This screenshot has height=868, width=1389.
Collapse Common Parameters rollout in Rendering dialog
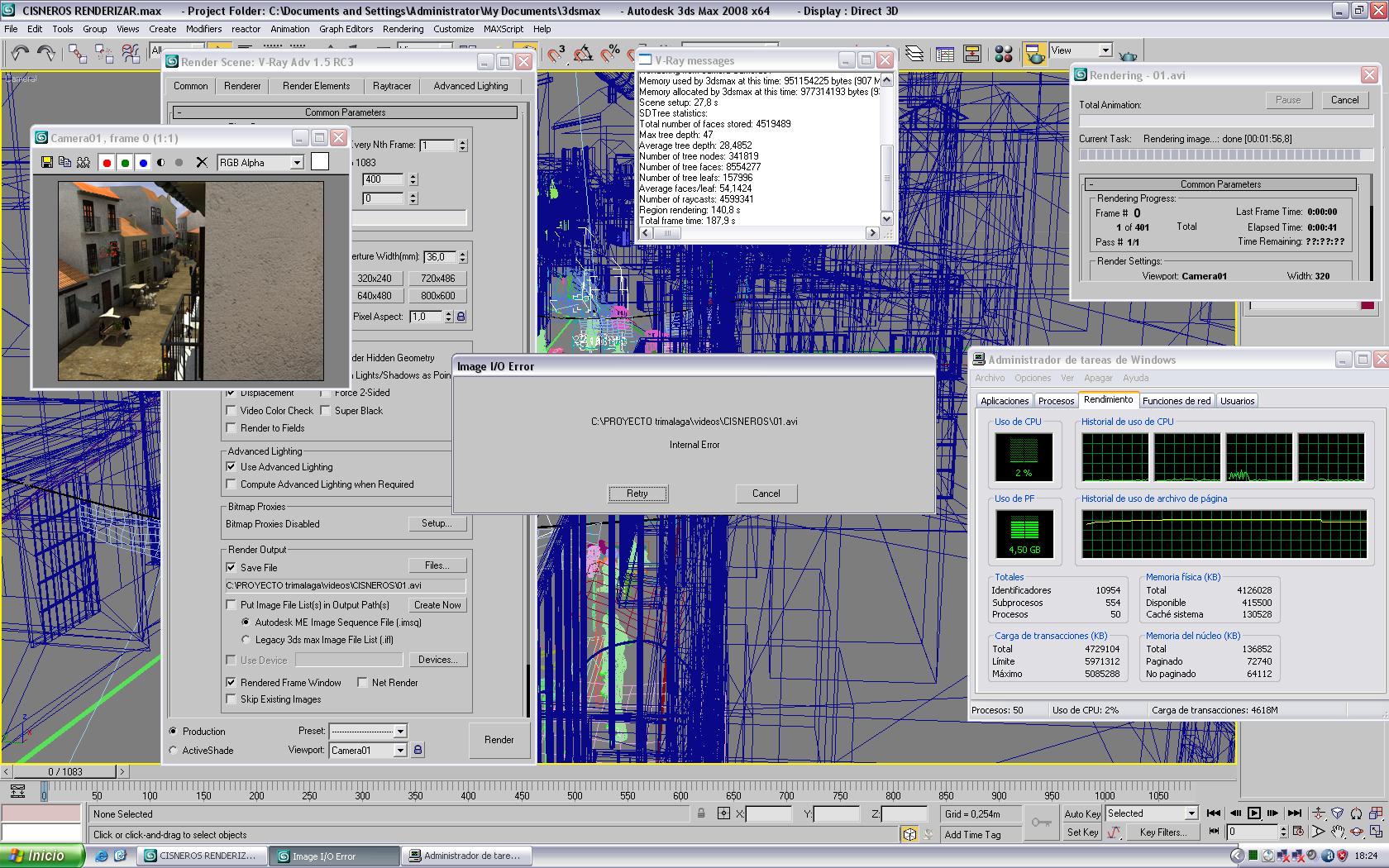1220,184
